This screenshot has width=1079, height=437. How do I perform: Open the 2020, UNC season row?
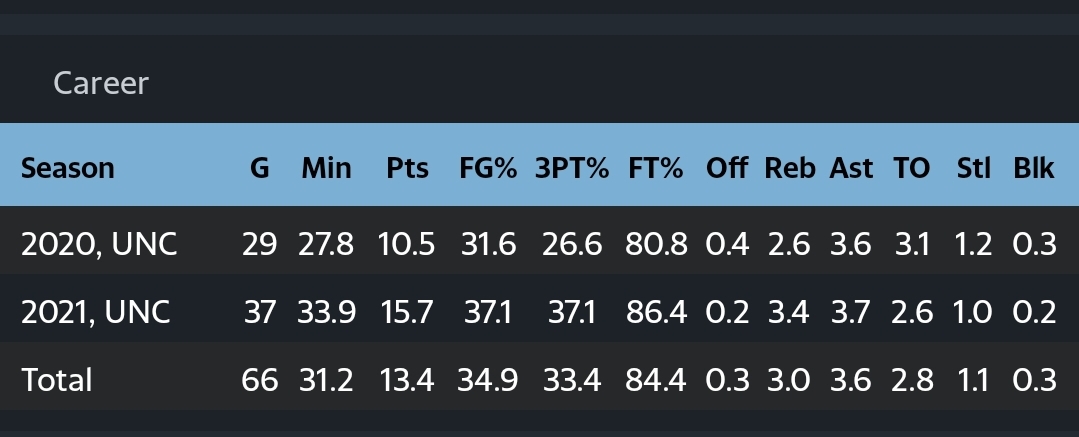point(540,244)
